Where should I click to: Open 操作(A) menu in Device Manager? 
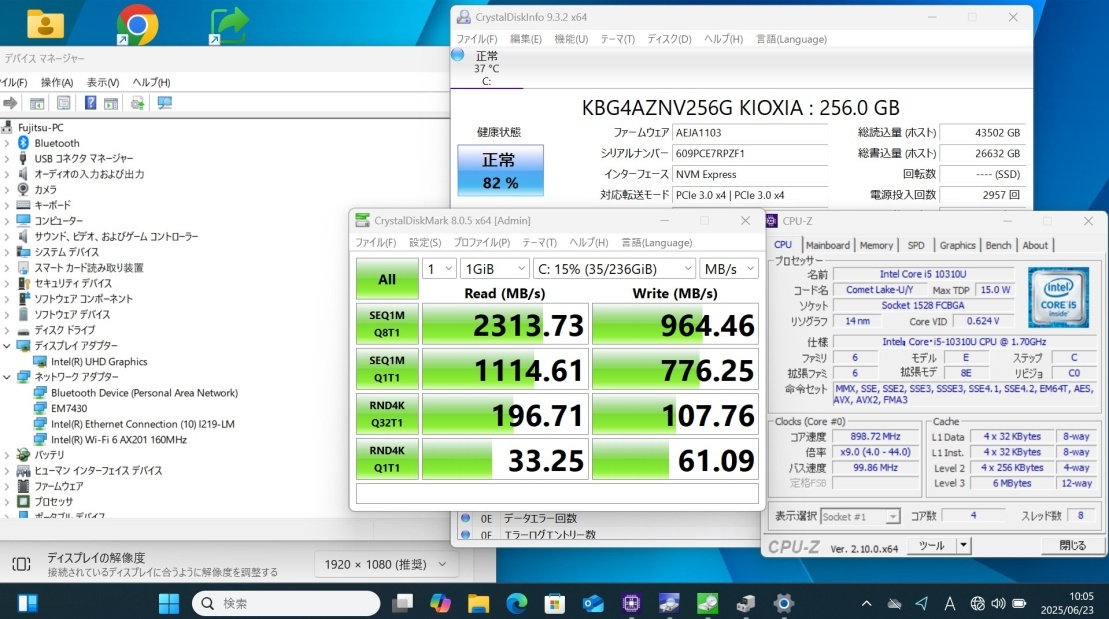[57, 82]
